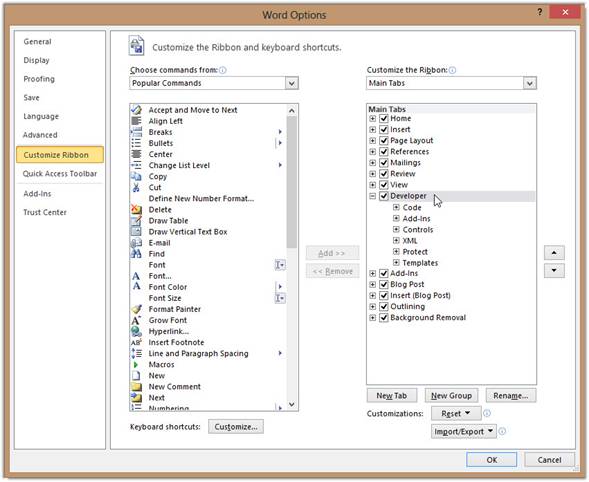Open the Import/Export dropdown button
This screenshot has width=589, height=482.
coord(464,432)
